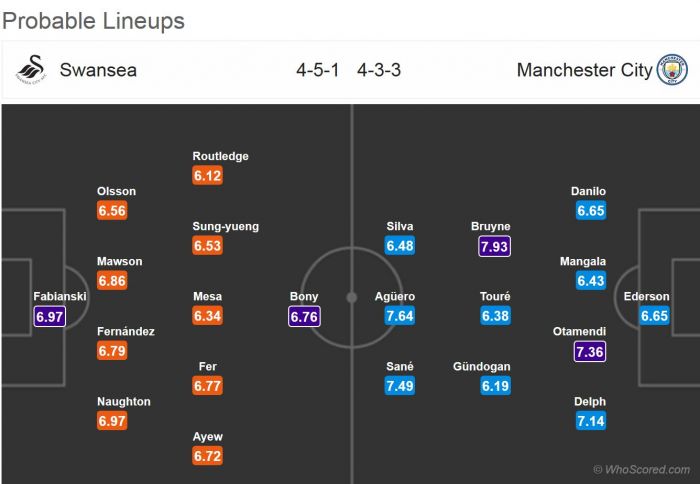The width and height of the screenshot is (700, 484).
Task: Click Ederson's 6.65 rating badge
Action: pyautogui.click(x=654, y=316)
